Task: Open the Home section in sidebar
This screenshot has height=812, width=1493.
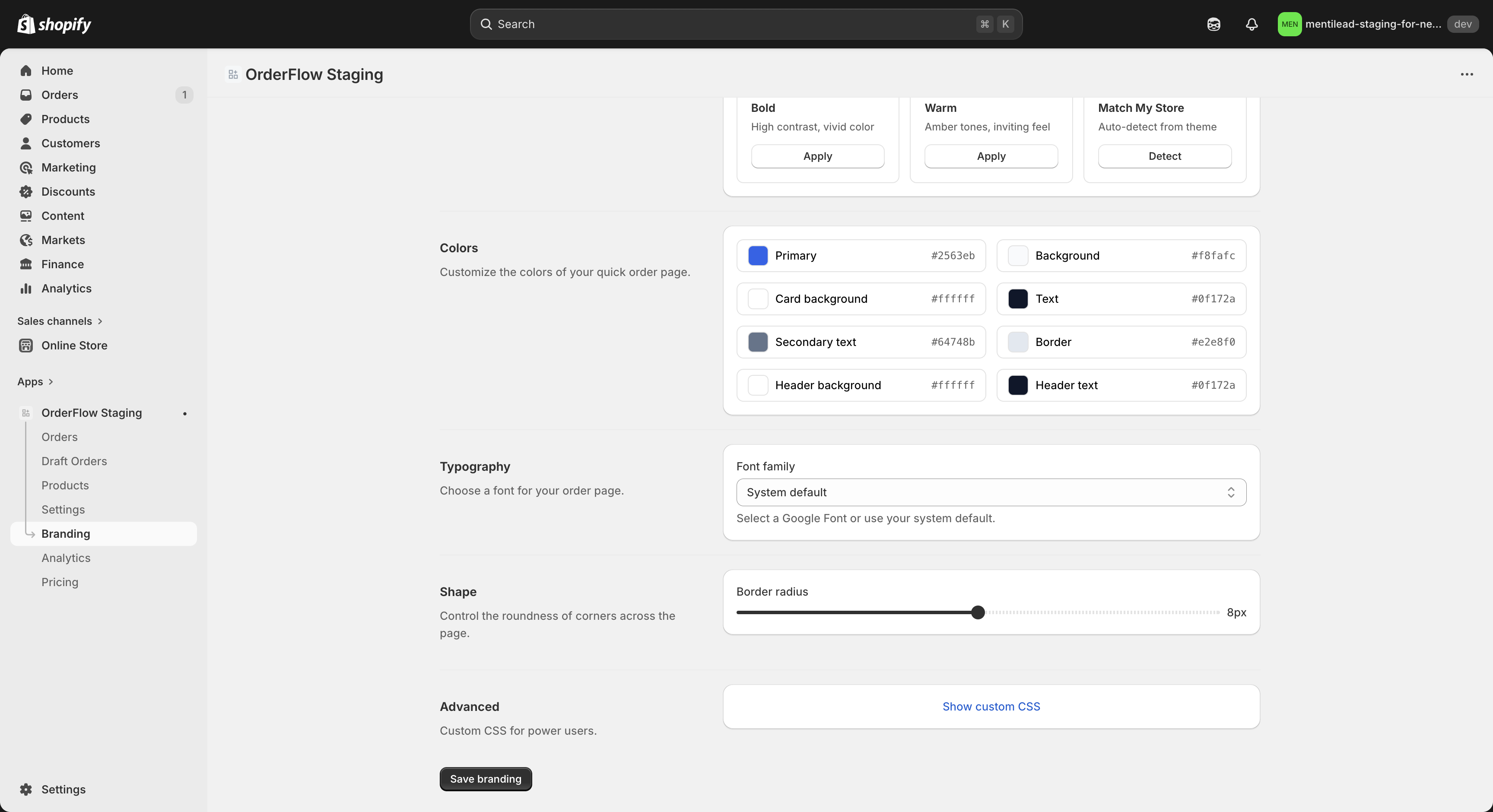Action: [x=57, y=71]
